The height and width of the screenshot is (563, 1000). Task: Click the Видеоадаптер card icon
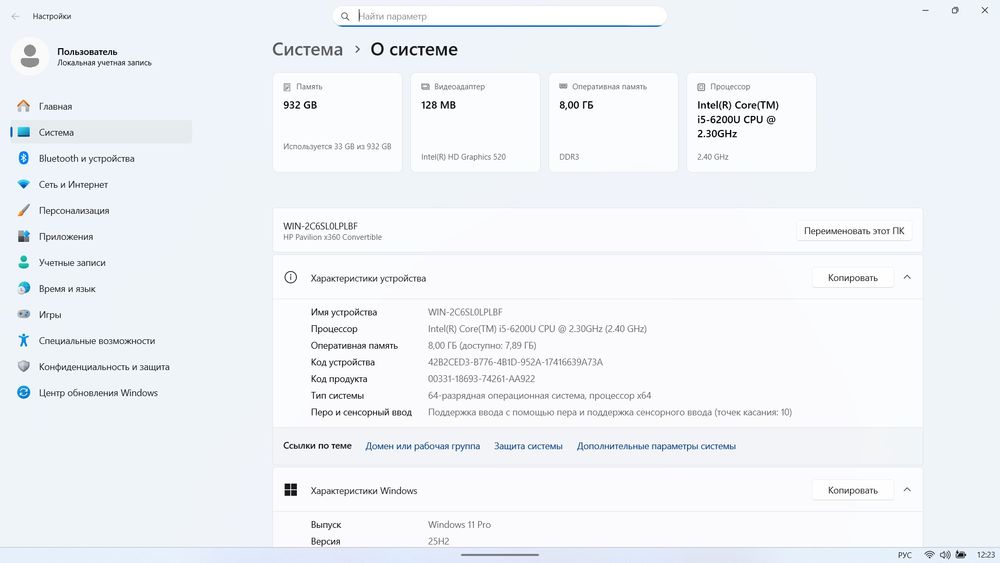pyautogui.click(x=425, y=87)
